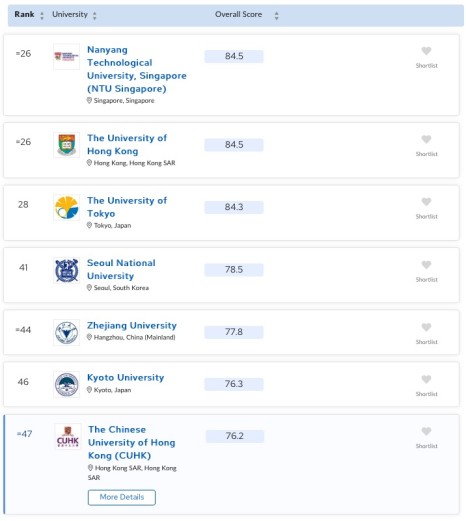Screen dimensions: 466x521
Task: Open the Seoul National University link
Action: click(x=121, y=269)
